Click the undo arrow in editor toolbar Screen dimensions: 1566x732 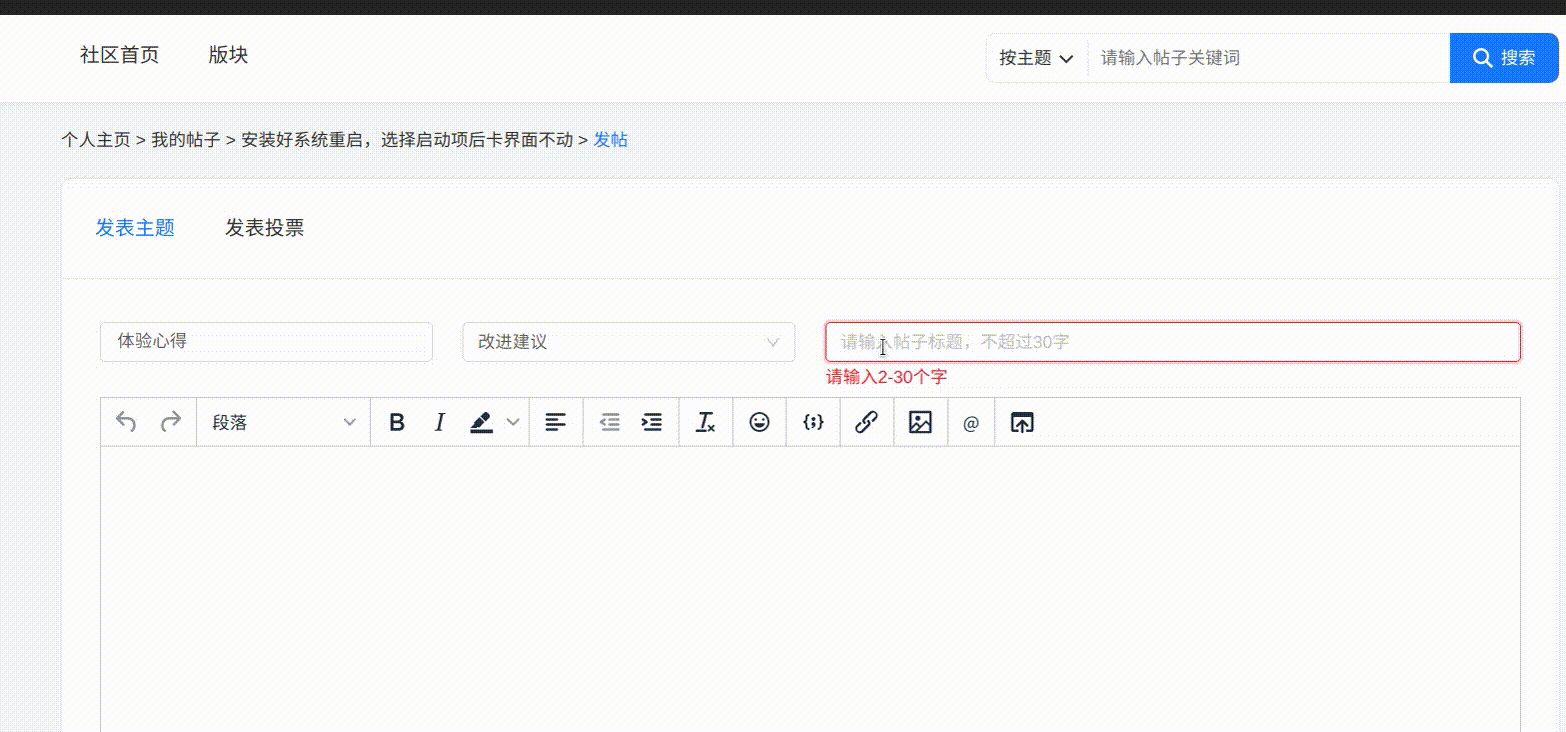(x=126, y=422)
